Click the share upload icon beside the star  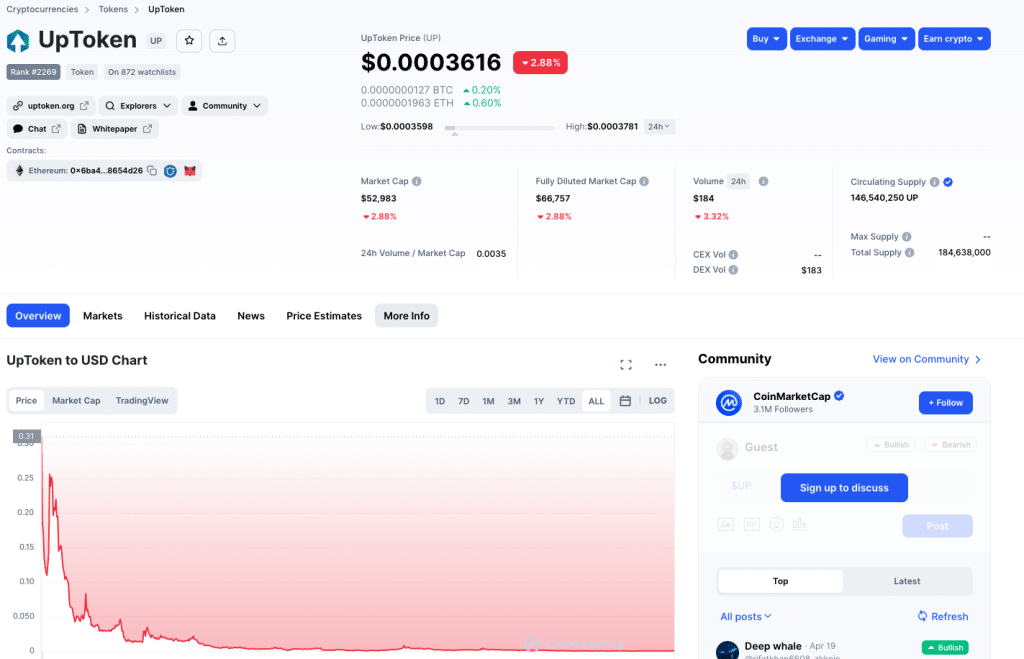(222, 40)
